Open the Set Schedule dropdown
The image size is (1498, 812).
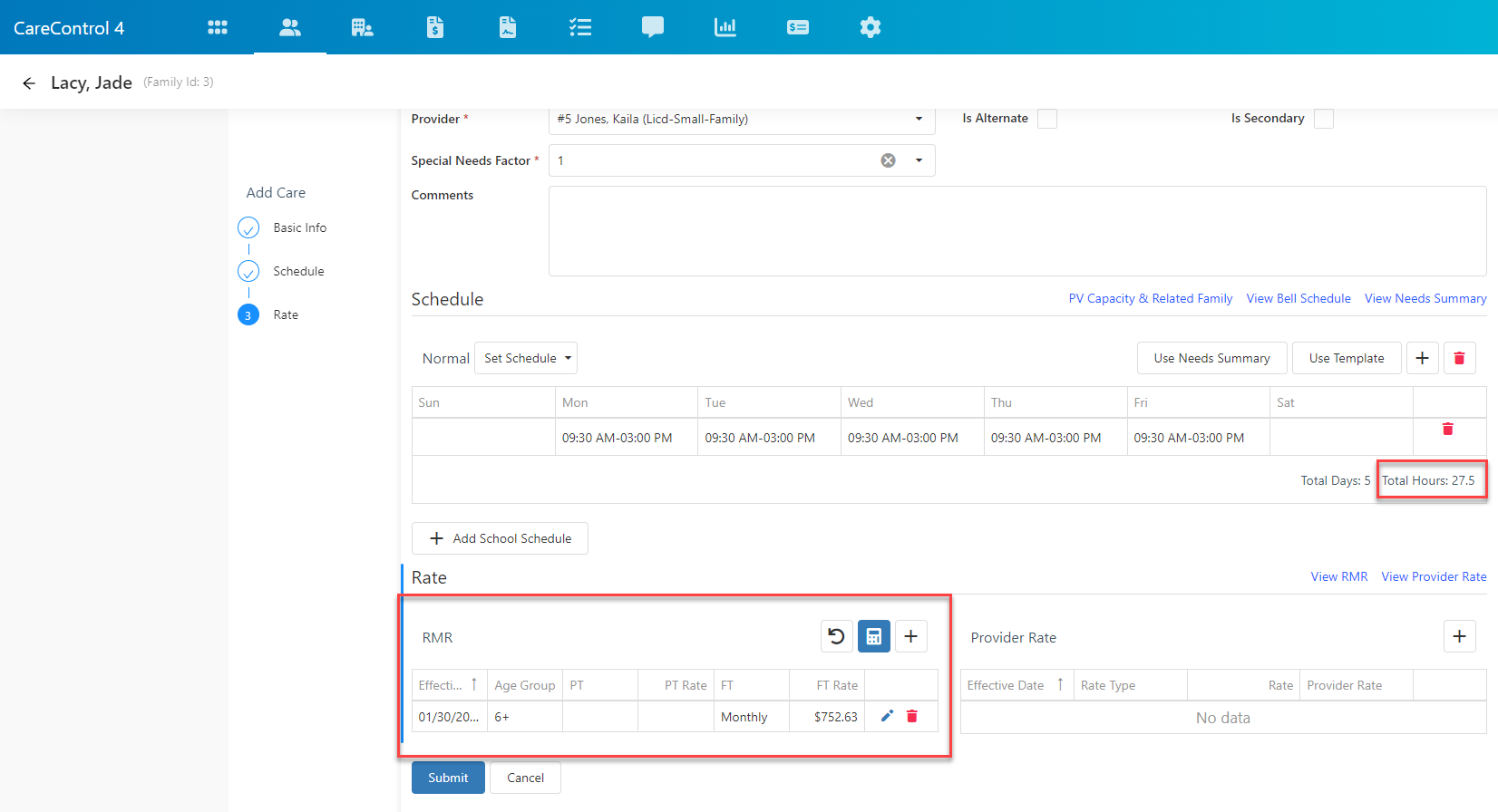(528, 358)
